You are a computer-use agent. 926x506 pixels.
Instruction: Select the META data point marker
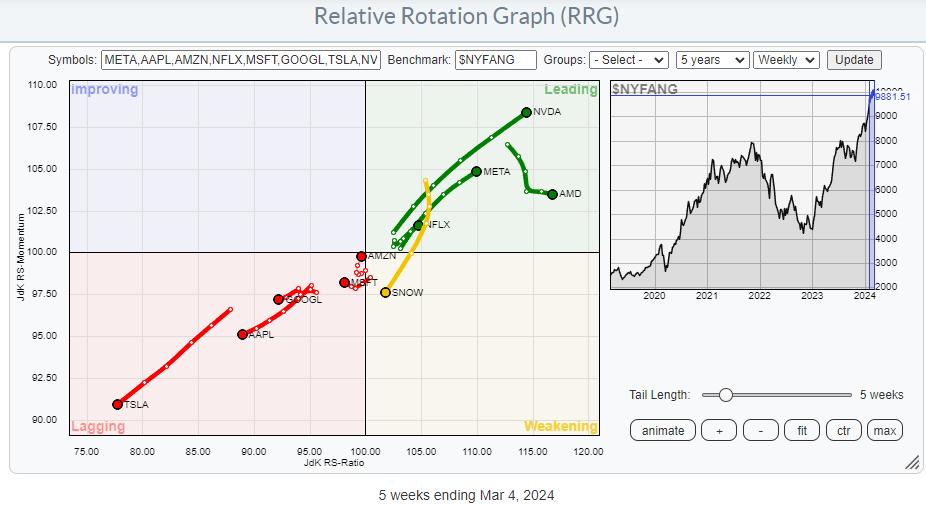click(476, 171)
